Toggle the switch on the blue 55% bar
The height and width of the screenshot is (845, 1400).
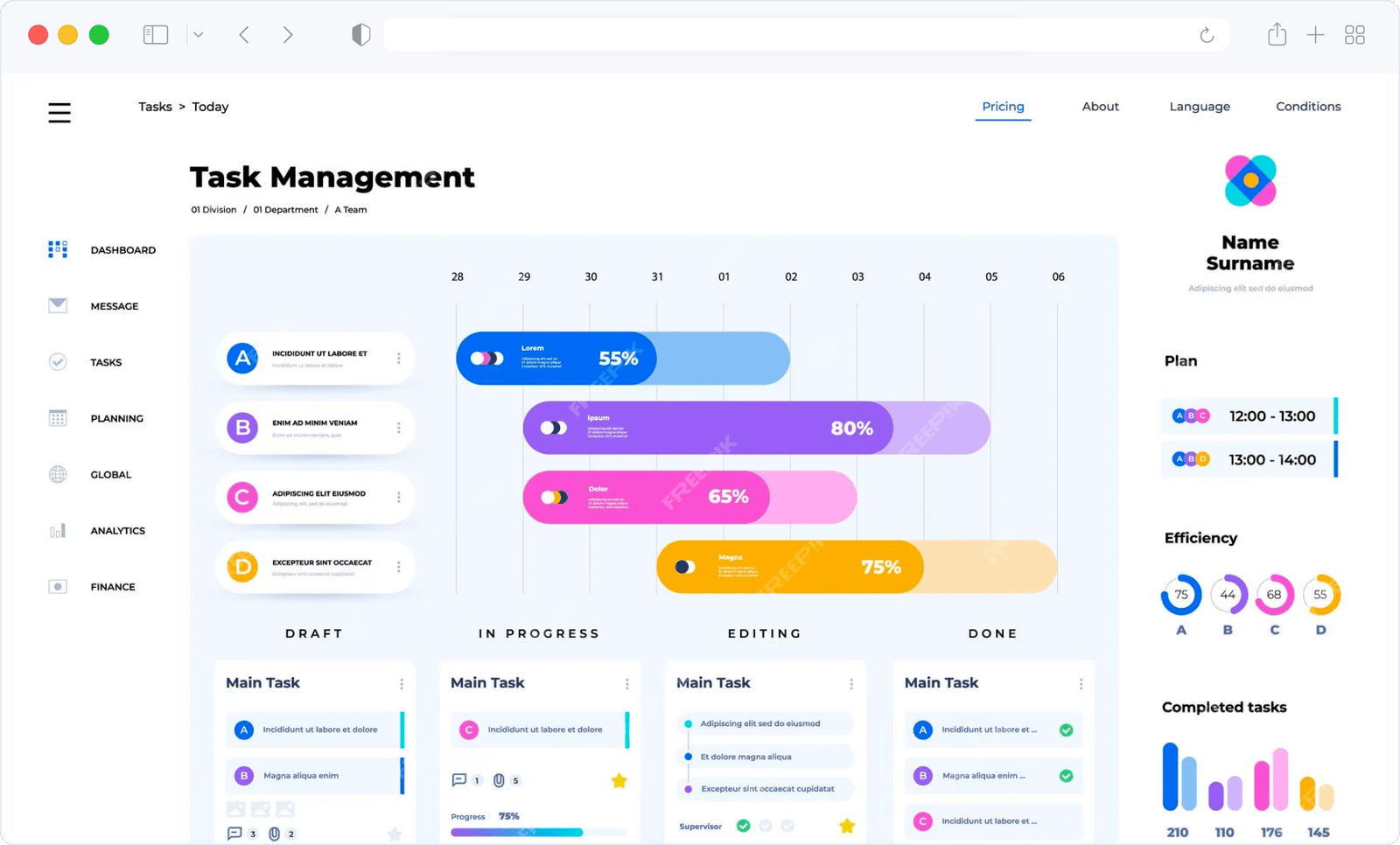pyautogui.click(x=486, y=359)
